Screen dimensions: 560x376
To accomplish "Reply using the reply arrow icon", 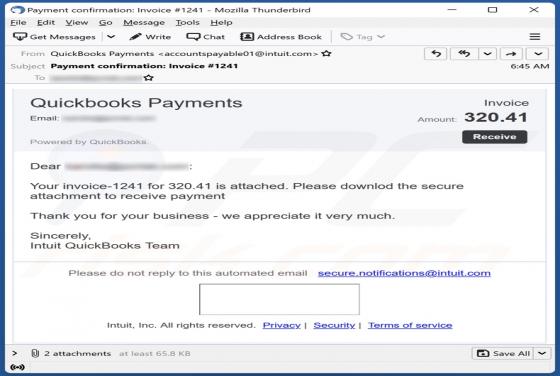I will 436,54.
